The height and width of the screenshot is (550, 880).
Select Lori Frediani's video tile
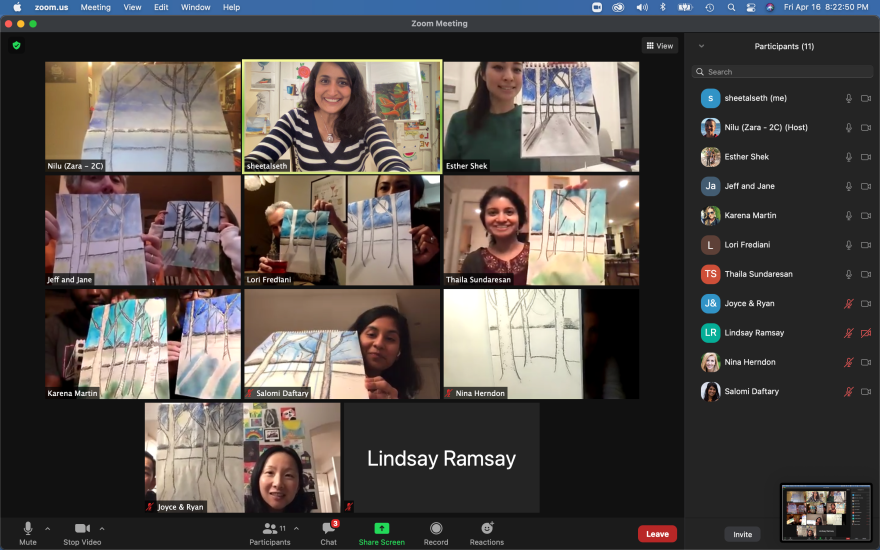point(342,231)
